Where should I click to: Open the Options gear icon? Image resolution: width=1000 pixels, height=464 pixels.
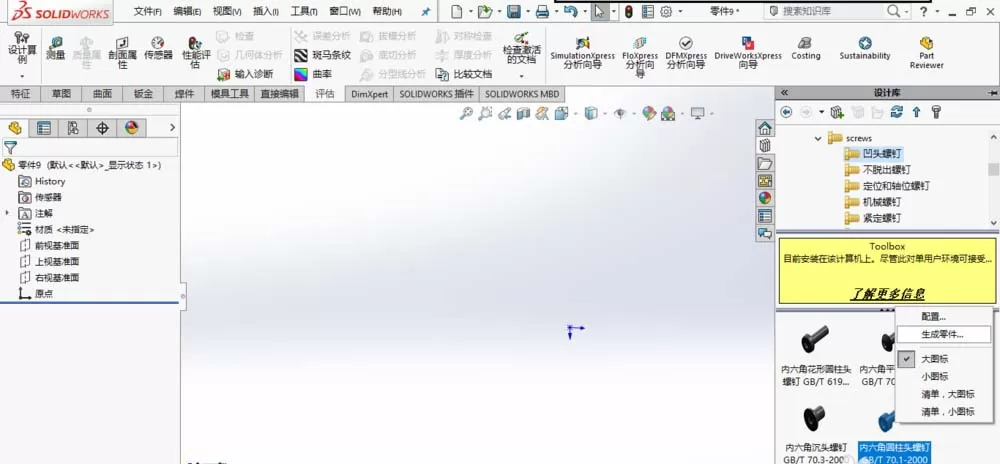tap(666, 11)
